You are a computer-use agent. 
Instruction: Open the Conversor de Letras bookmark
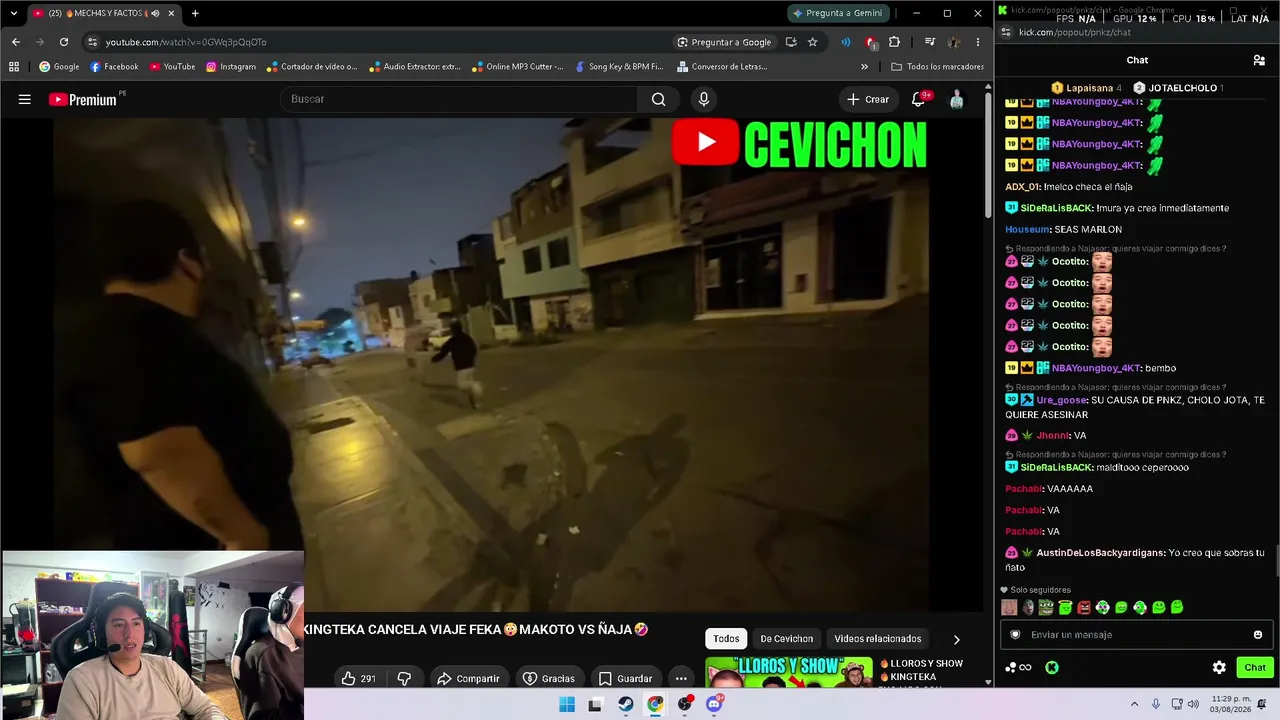click(x=722, y=67)
